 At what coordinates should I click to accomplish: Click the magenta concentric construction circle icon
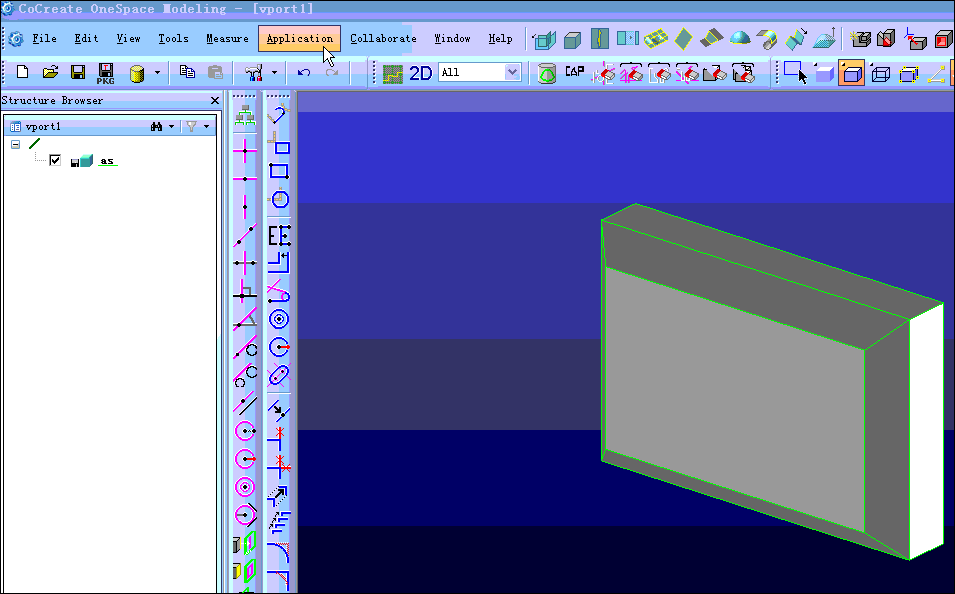[245, 487]
